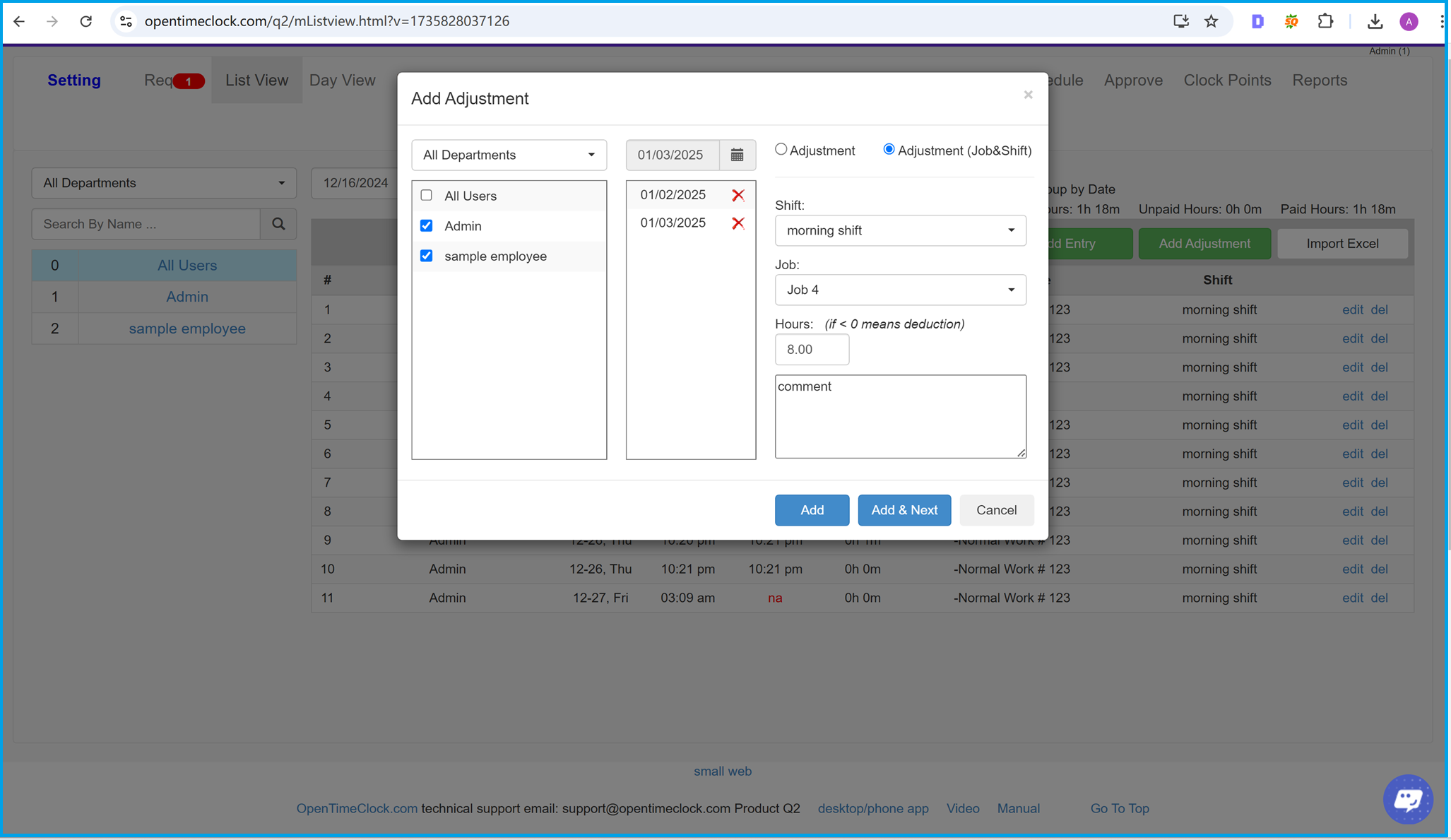
Task: Open the calendar date picker icon
Action: [737, 155]
